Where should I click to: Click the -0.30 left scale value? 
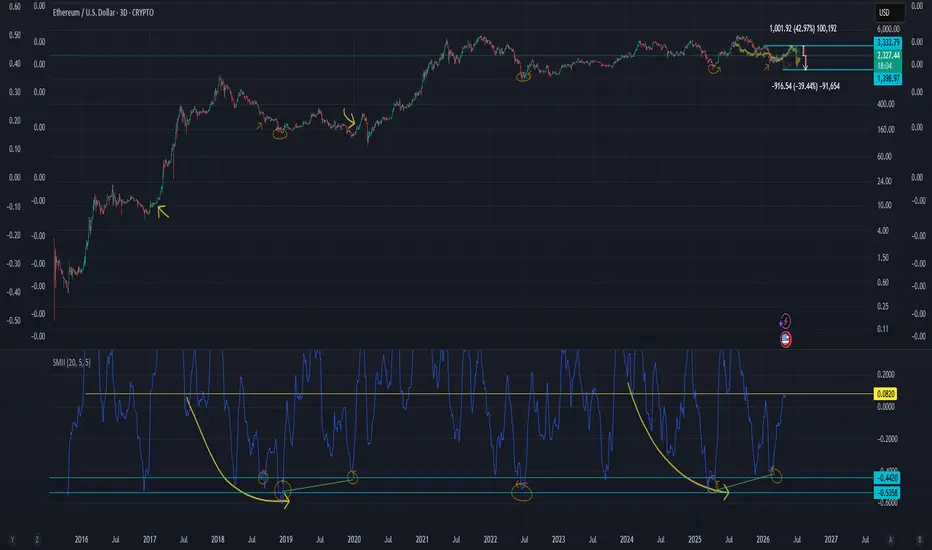[x=14, y=263]
